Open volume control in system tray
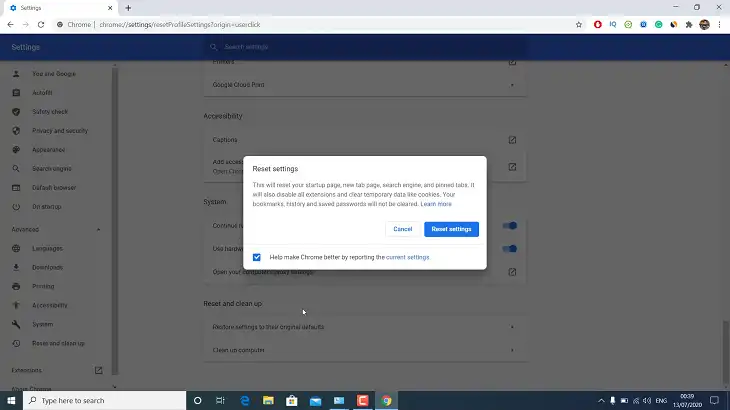Image resolution: width=730 pixels, height=410 pixels. tap(647, 401)
